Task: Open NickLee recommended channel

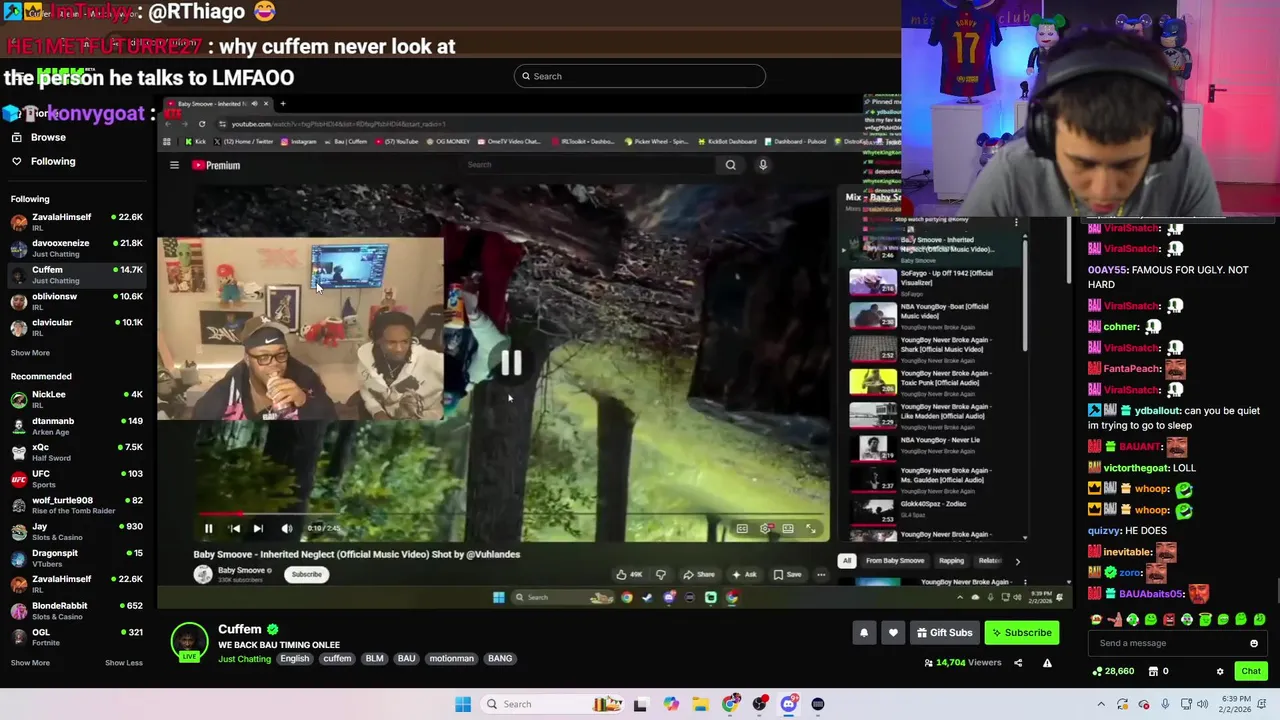Action: click(77, 399)
